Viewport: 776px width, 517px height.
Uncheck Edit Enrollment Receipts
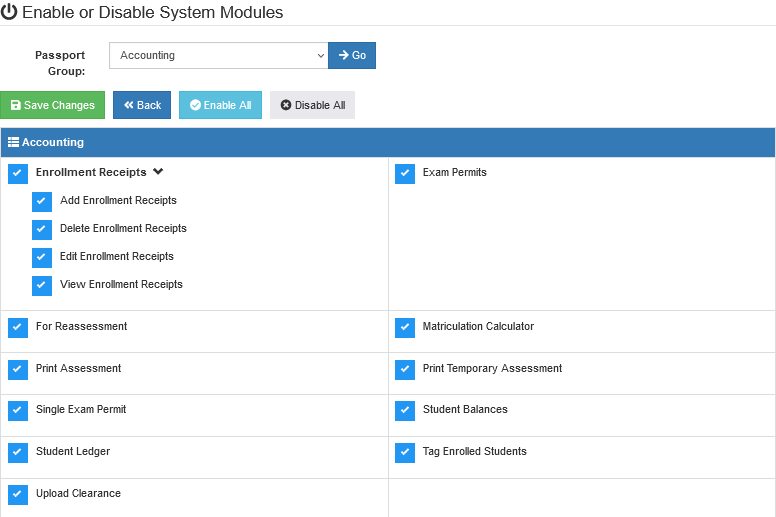42,258
